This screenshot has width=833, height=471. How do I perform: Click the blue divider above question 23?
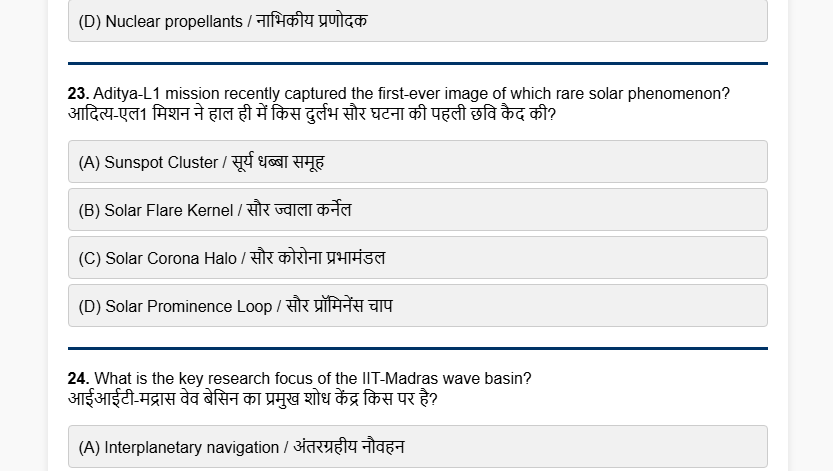418,64
